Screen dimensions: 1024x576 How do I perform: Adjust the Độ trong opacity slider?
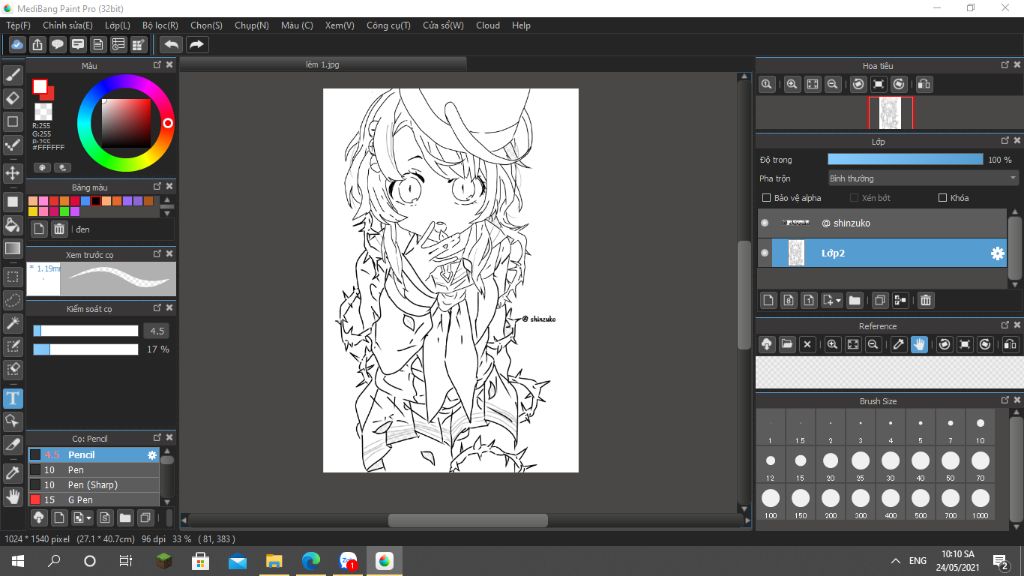(x=905, y=159)
